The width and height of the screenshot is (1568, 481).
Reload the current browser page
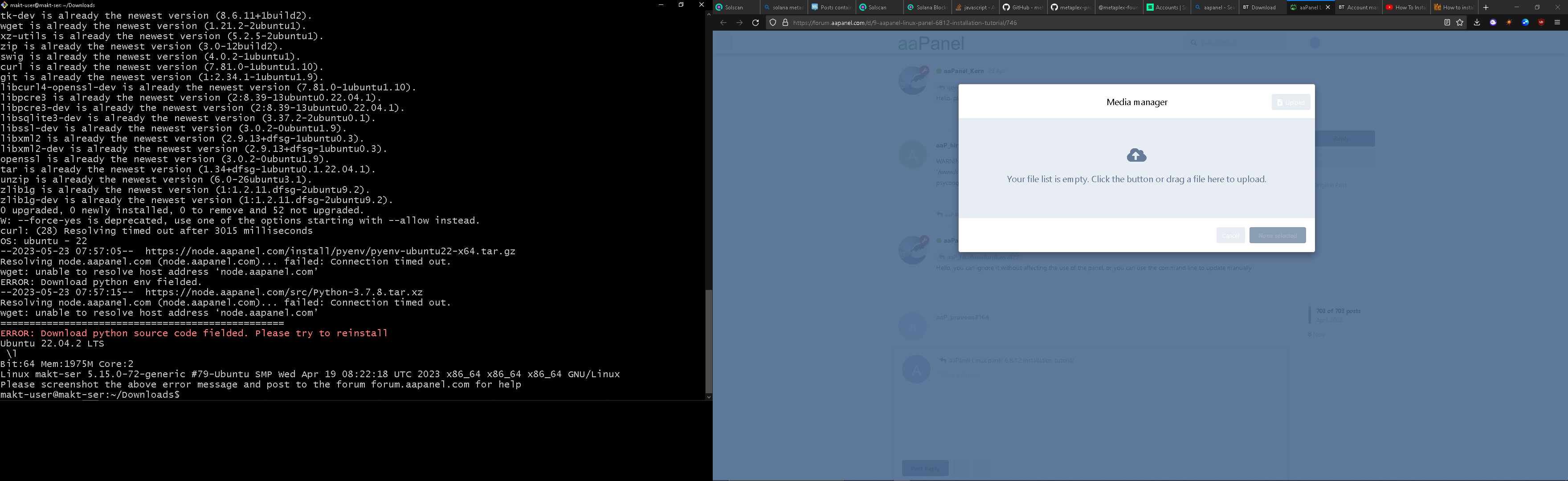(755, 23)
